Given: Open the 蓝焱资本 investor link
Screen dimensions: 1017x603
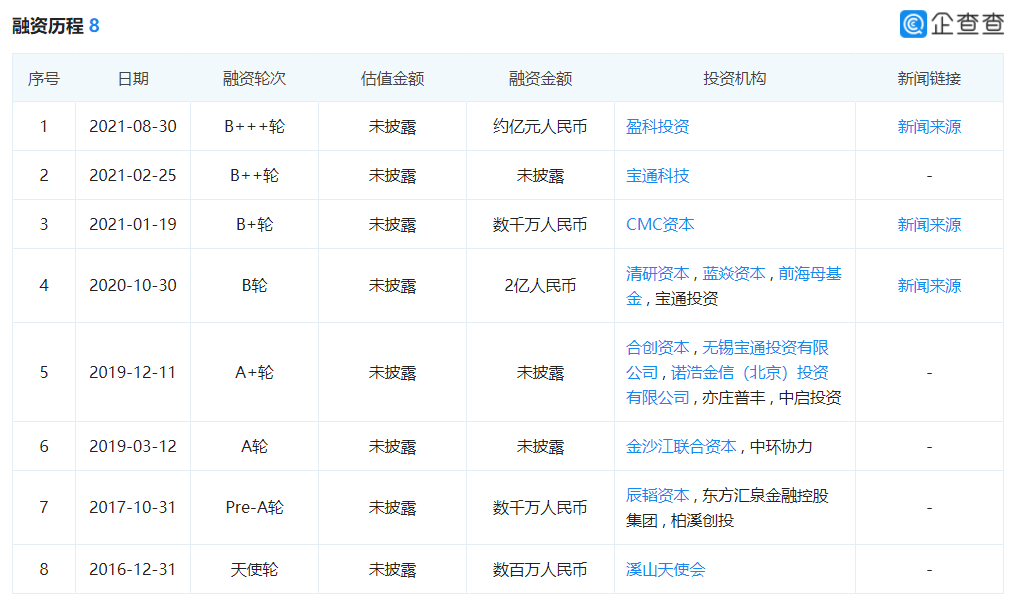Looking at the screenshot, I should tap(734, 274).
